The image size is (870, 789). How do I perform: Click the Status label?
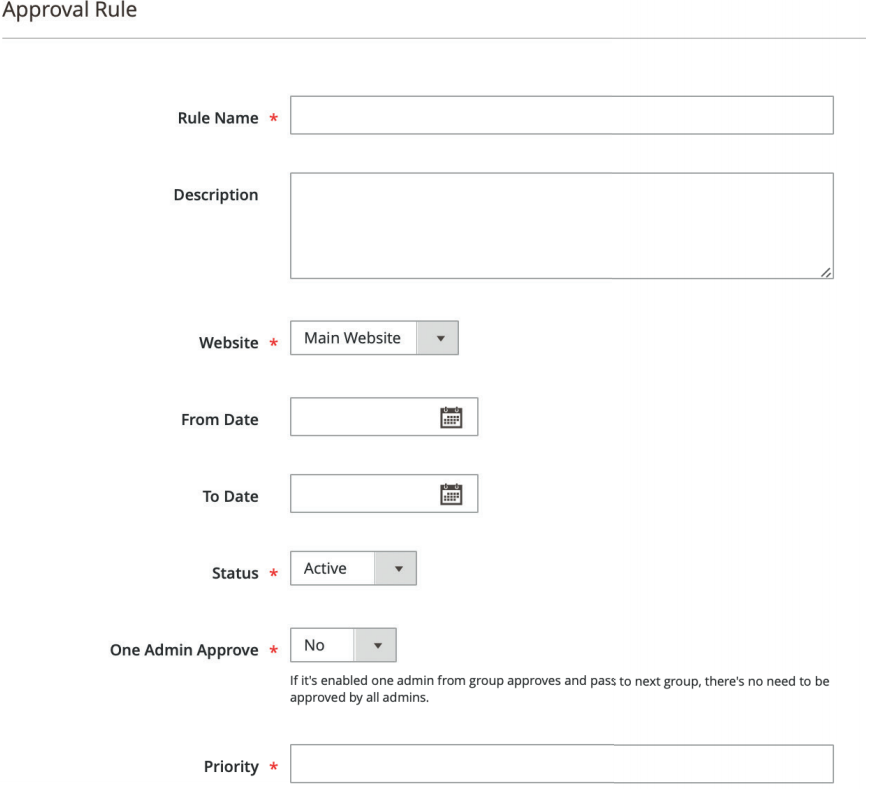pos(235,573)
